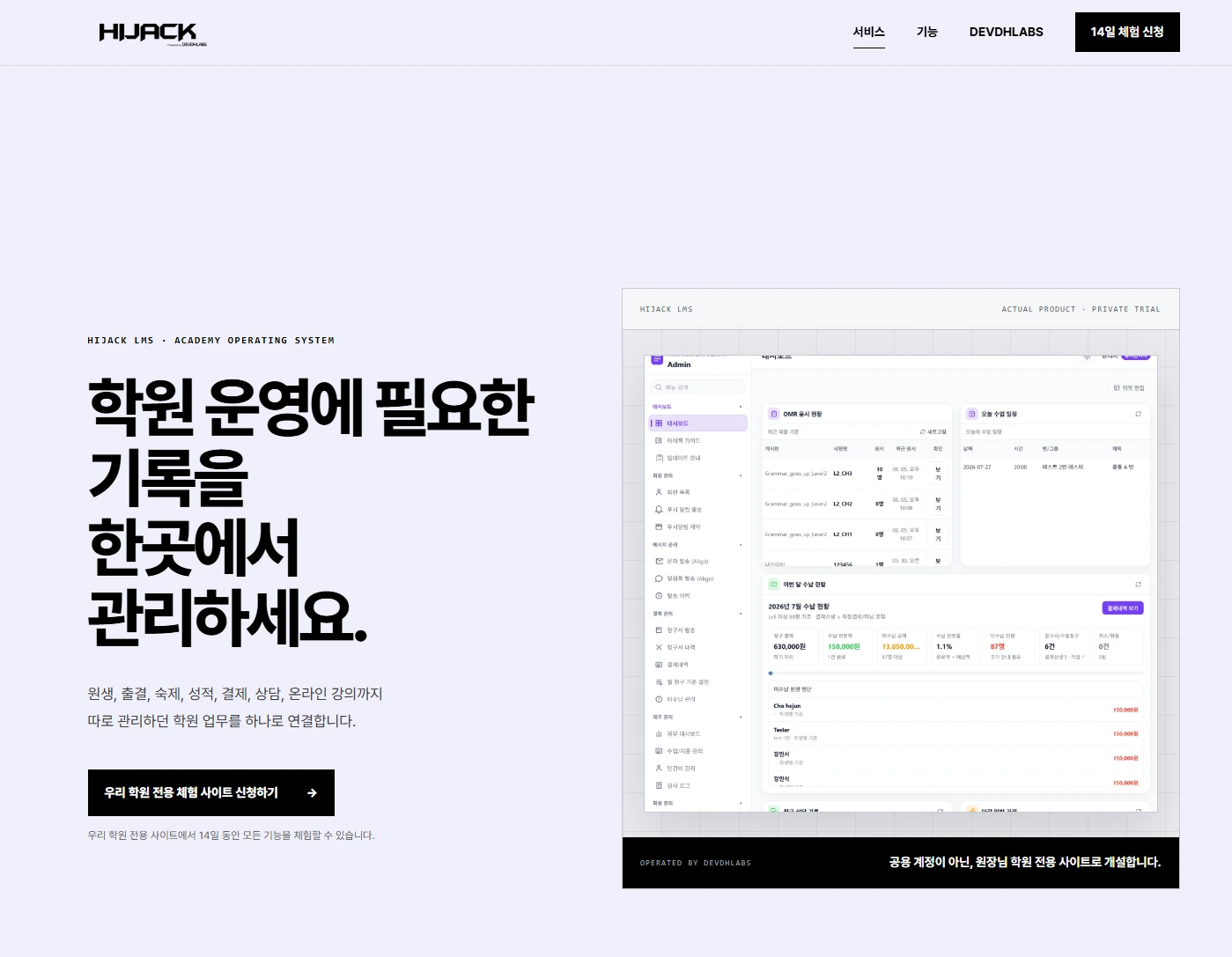This screenshot has height=957, width=1232.
Task: Click the OMR 응시 현황 card icon
Action: pyautogui.click(x=774, y=414)
